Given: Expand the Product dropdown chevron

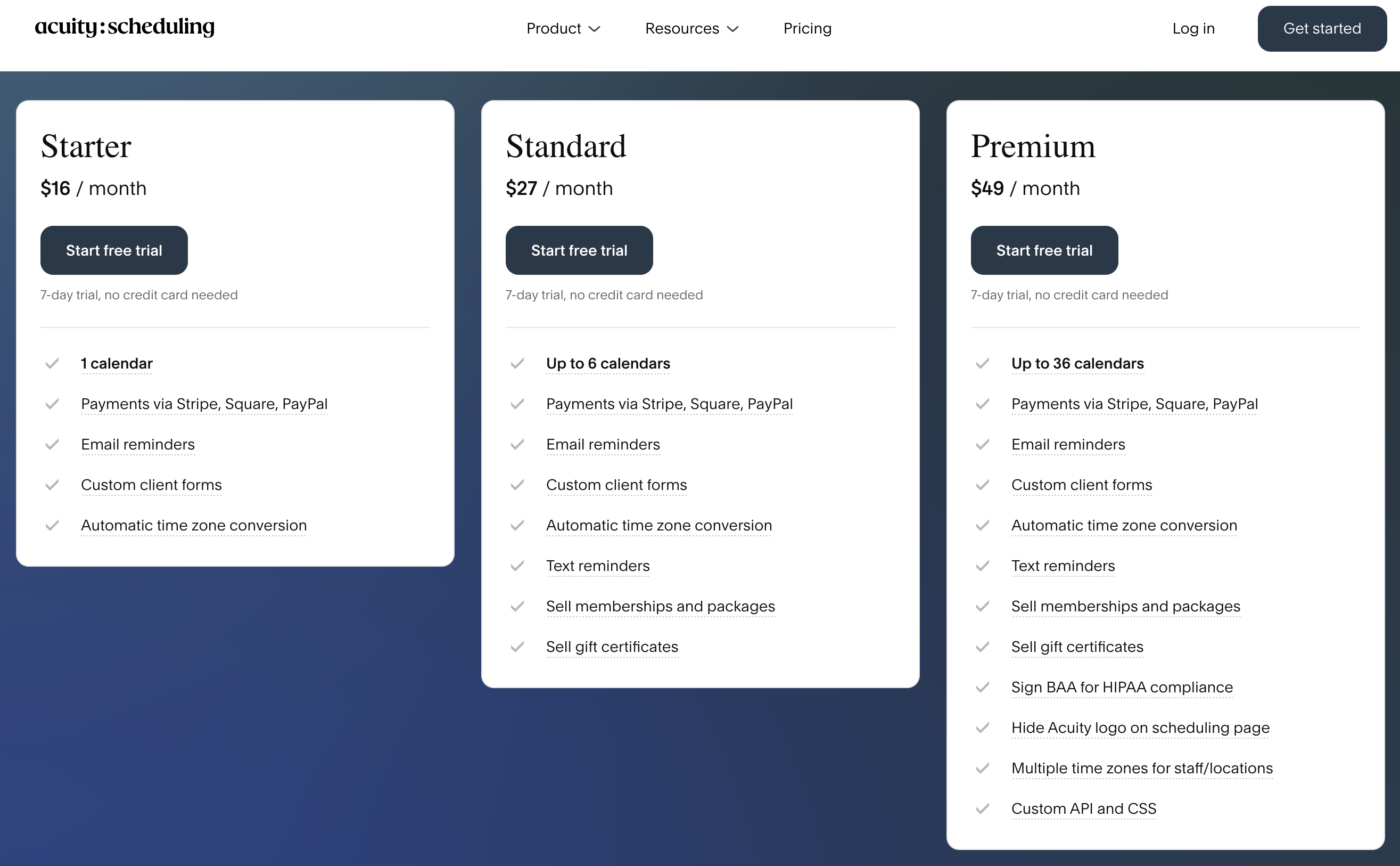Looking at the screenshot, I should [595, 29].
